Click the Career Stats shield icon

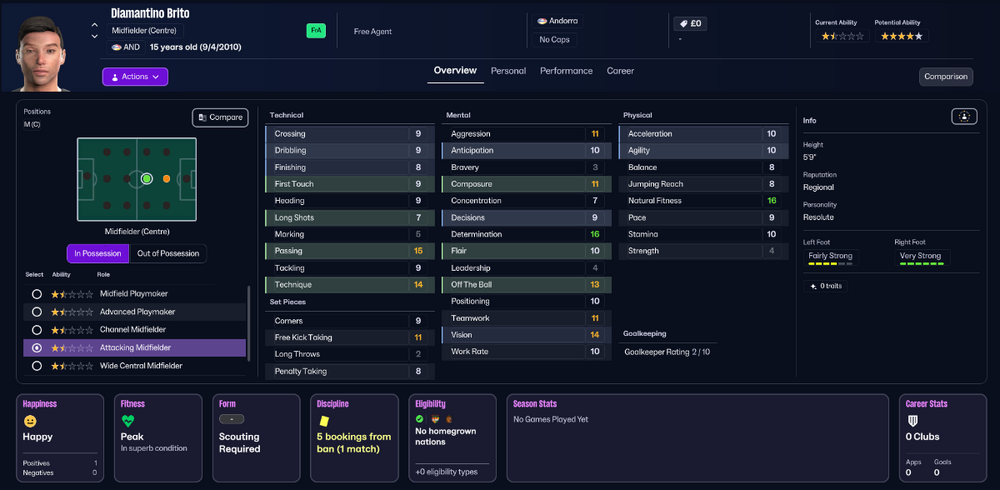click(x=912, y=421)
